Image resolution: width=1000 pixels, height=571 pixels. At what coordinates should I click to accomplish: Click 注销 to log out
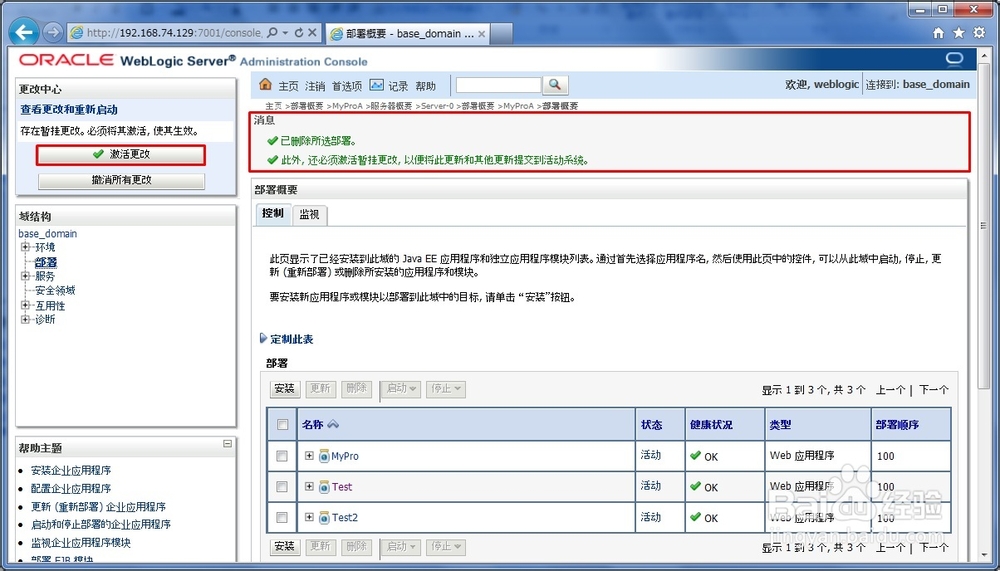click(315, 85)
